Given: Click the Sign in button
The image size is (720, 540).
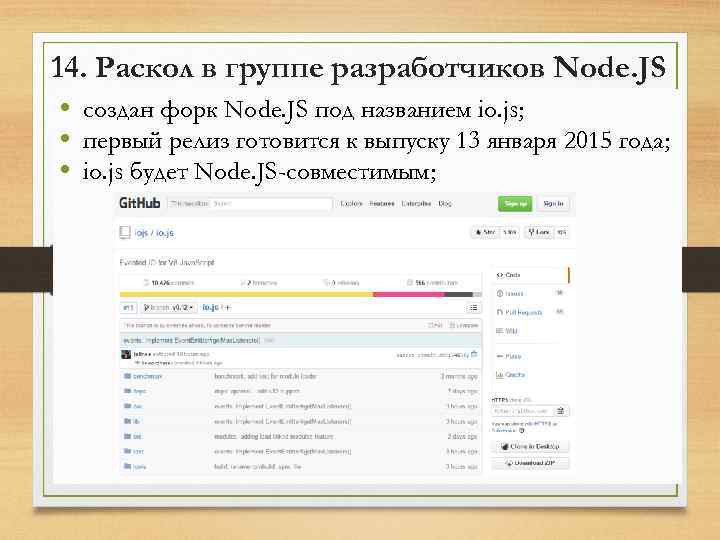Looking at the screenshot, I should coord(553,203).
